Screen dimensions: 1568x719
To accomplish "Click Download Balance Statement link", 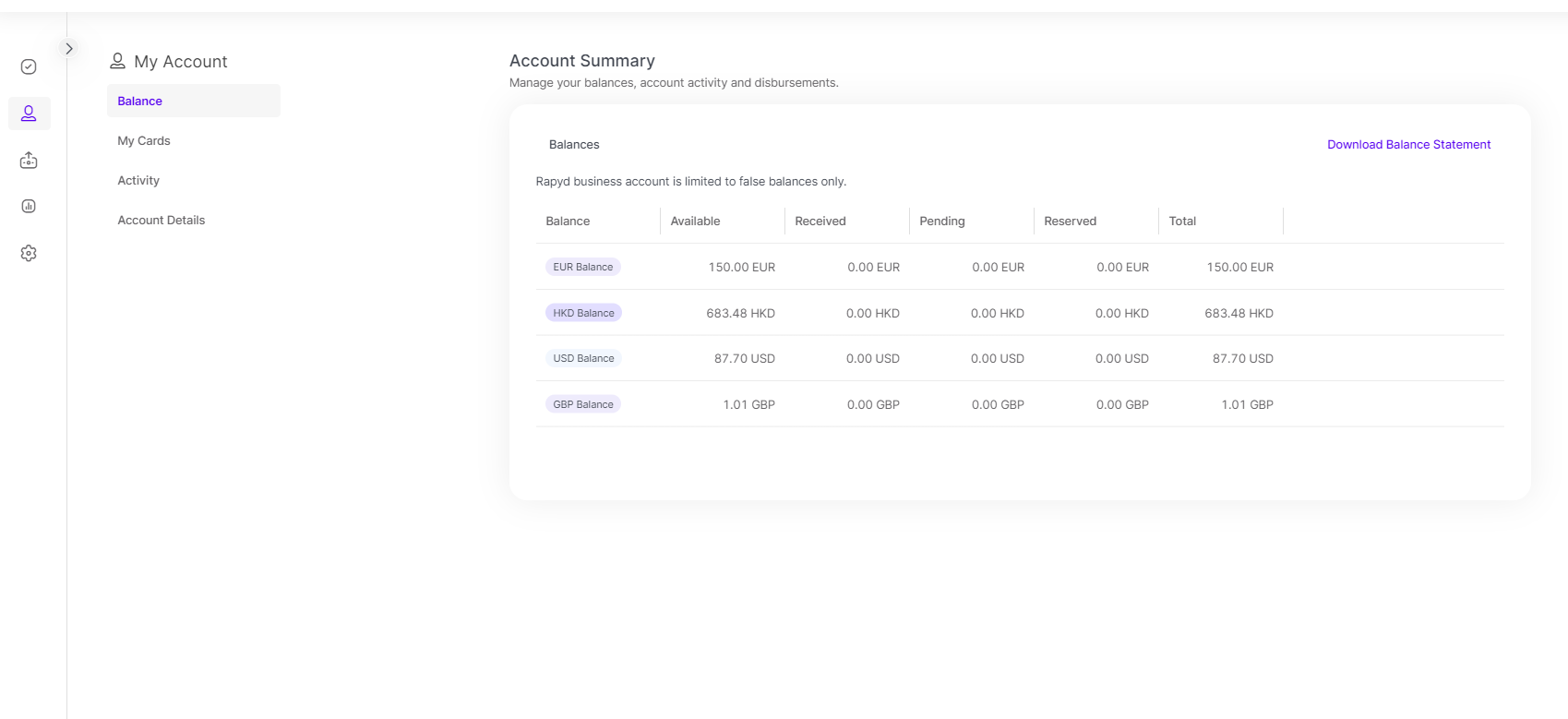I will coord(1408,144).
